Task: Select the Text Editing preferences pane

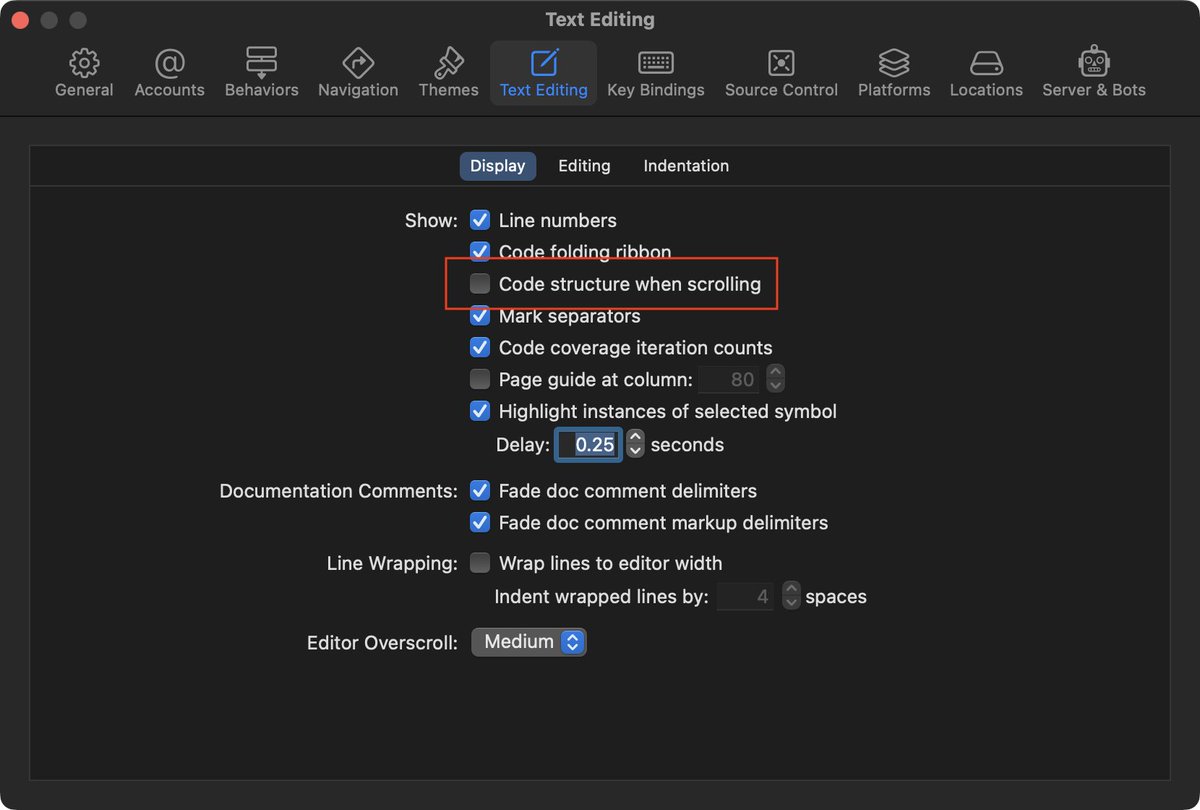Action: click(544, 73)
